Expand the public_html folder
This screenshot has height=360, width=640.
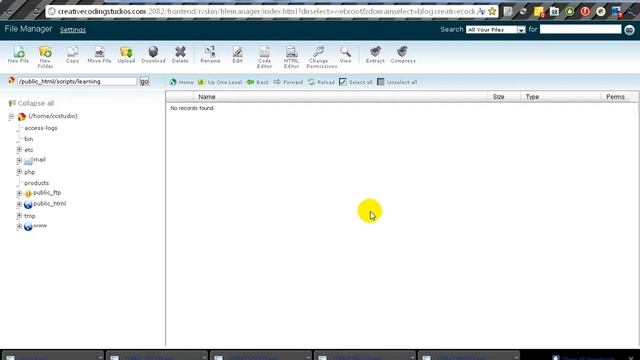19,204
